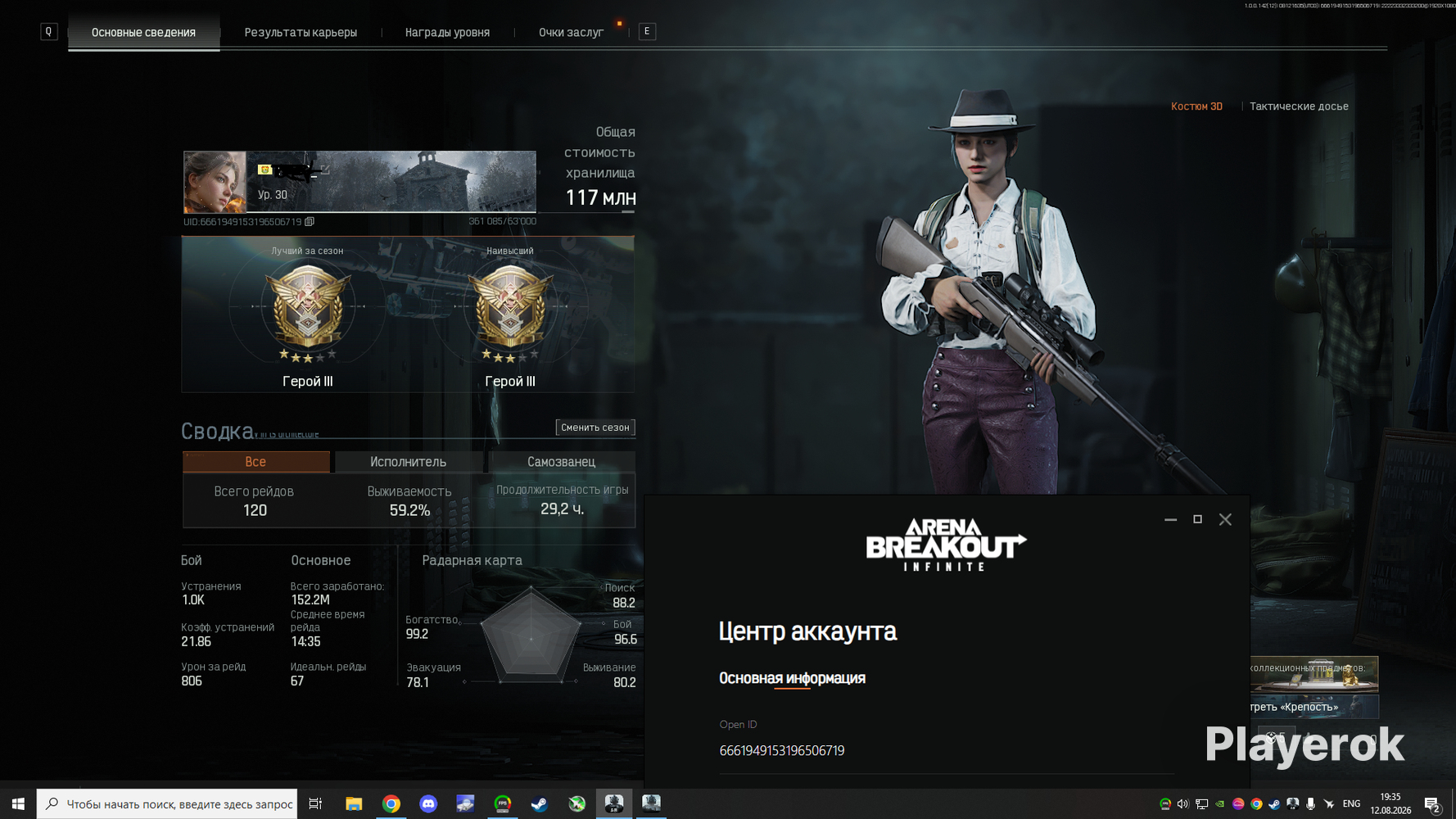View the best season rank badge
The width and height of the screenshot is (1456, 819).
click(x=307, y=307)
